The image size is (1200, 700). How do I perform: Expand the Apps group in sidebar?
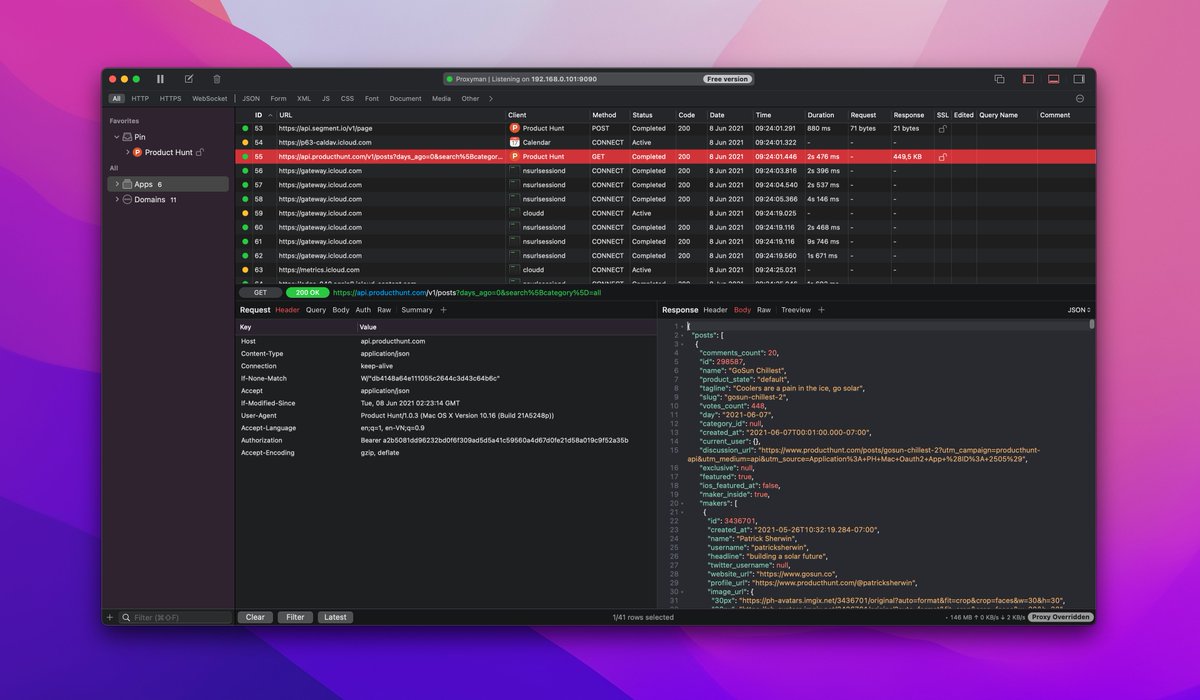click(x=119, y=184)
